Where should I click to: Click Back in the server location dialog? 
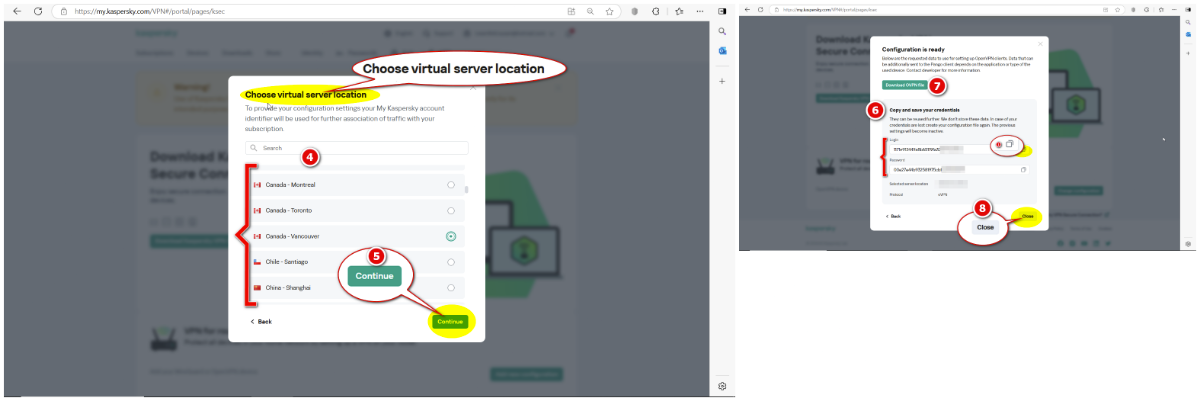pyautogui.click(x=260, y=322)
